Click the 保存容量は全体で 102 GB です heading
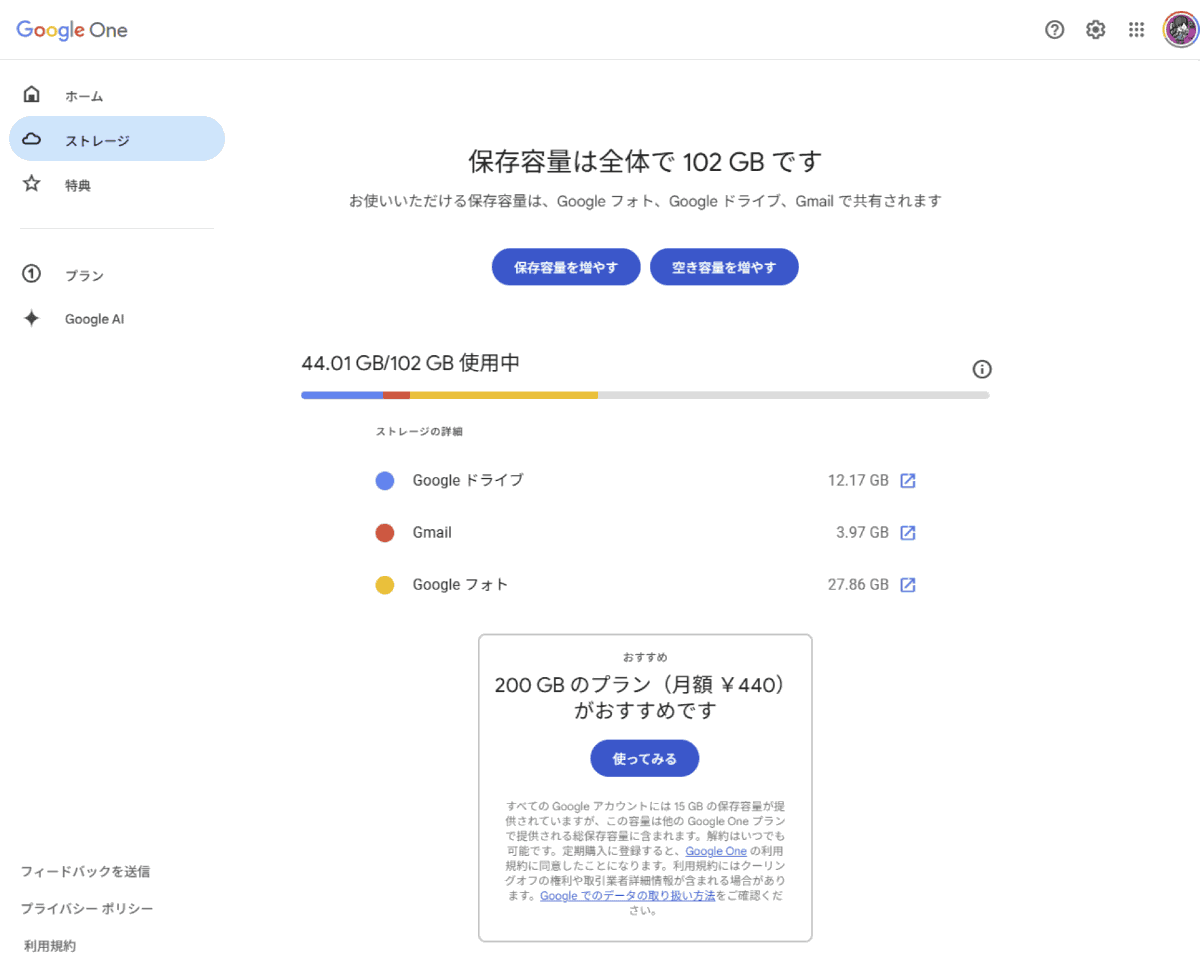The image size is (1200, 978). [x=645, y=161]
